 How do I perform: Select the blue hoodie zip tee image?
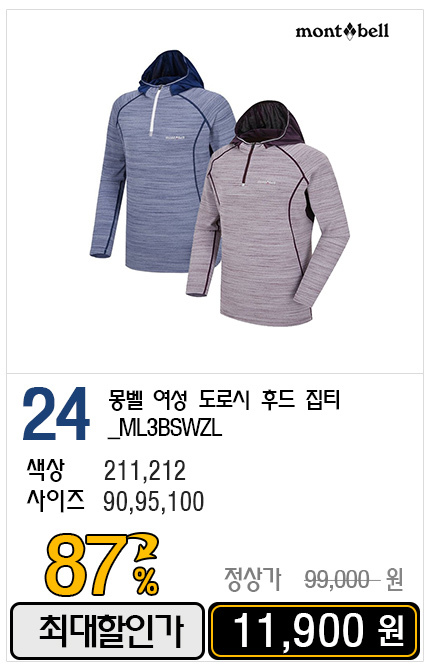tap(162, 162)
